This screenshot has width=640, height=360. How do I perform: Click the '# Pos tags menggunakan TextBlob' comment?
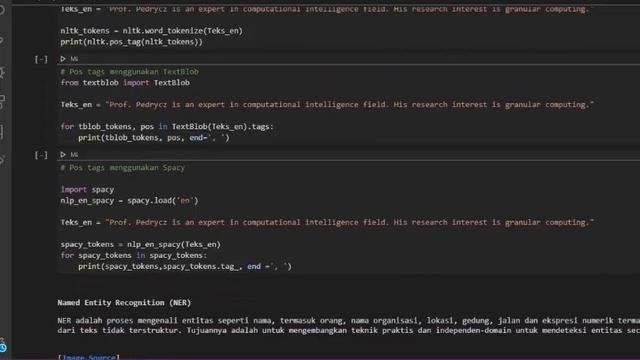pyautogui.click(x=129, y=72)
